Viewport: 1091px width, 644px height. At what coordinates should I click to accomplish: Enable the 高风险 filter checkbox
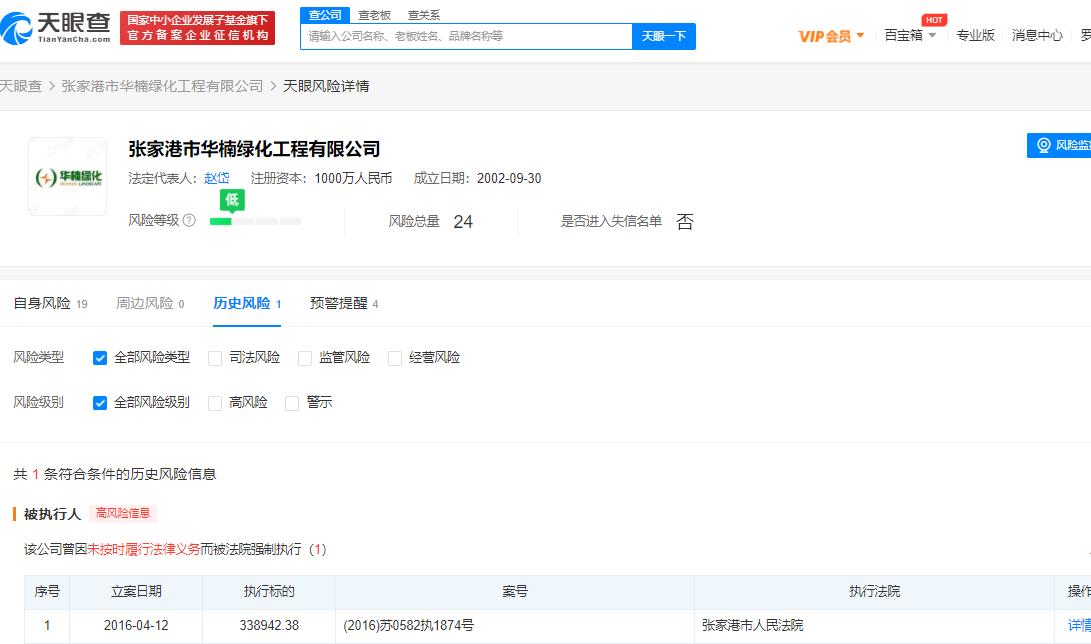click(216, 403)
